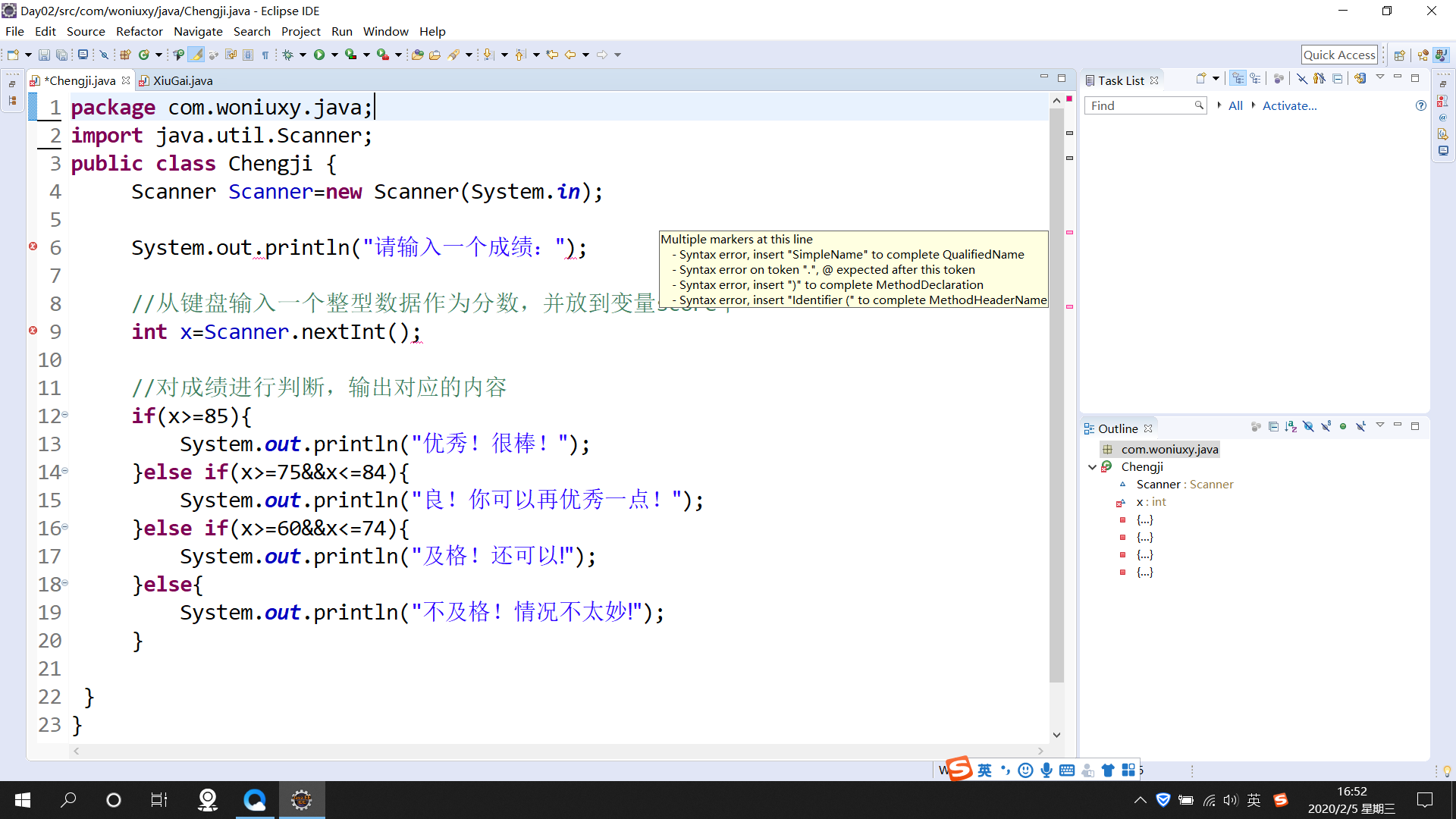Viewport: 1456px width, 819px height.
Task: Toggle Show Only My Tasks in Task List
Action: (1319, 78)
